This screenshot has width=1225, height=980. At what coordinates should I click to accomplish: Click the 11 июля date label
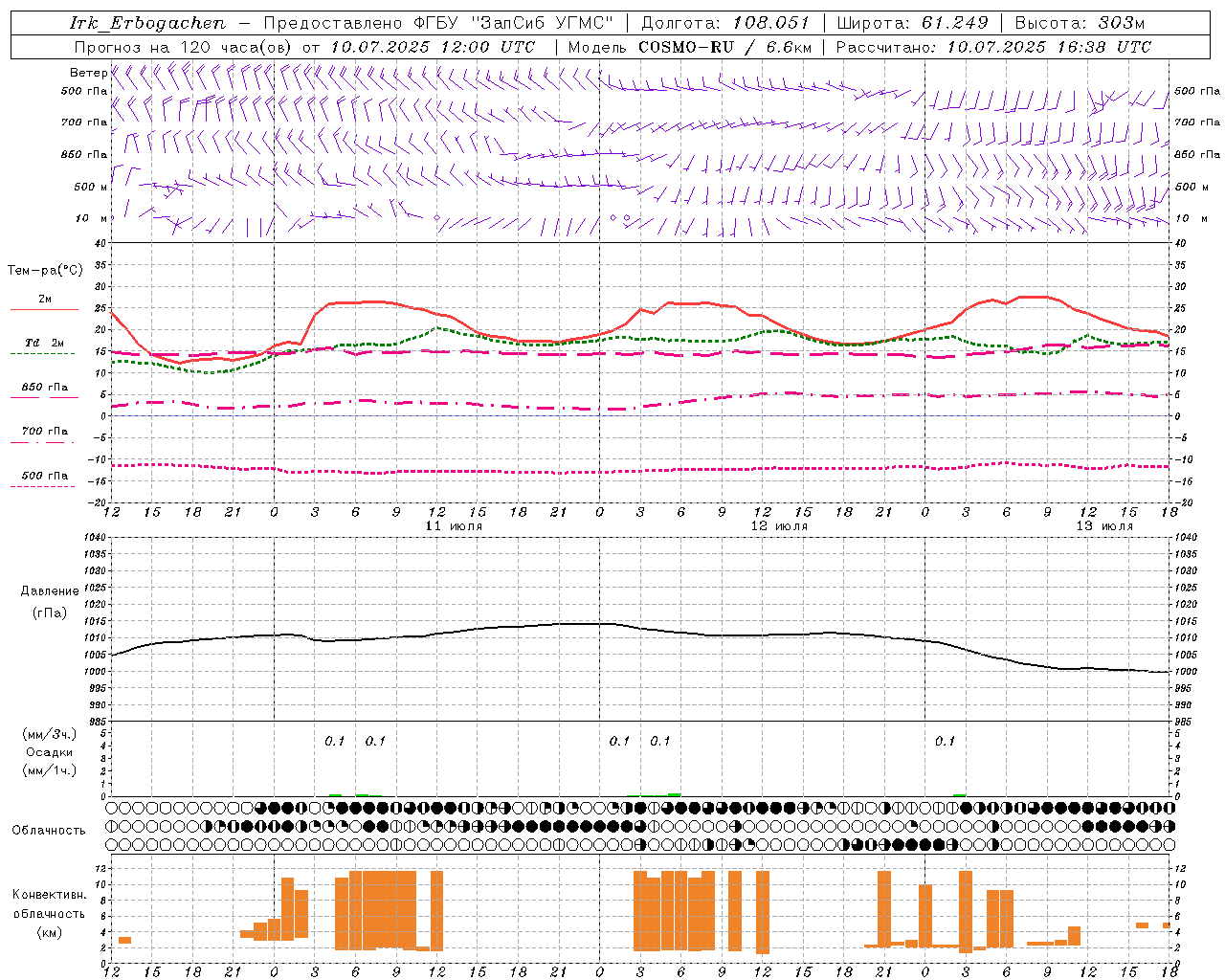(x=454, y=526)
